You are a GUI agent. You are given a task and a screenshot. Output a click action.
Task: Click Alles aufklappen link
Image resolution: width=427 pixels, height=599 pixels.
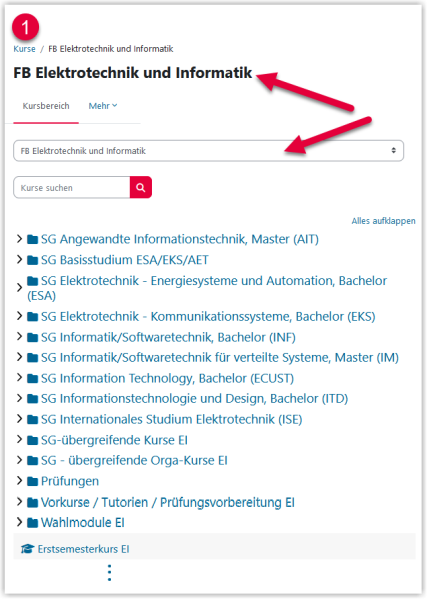click(383, 221)
